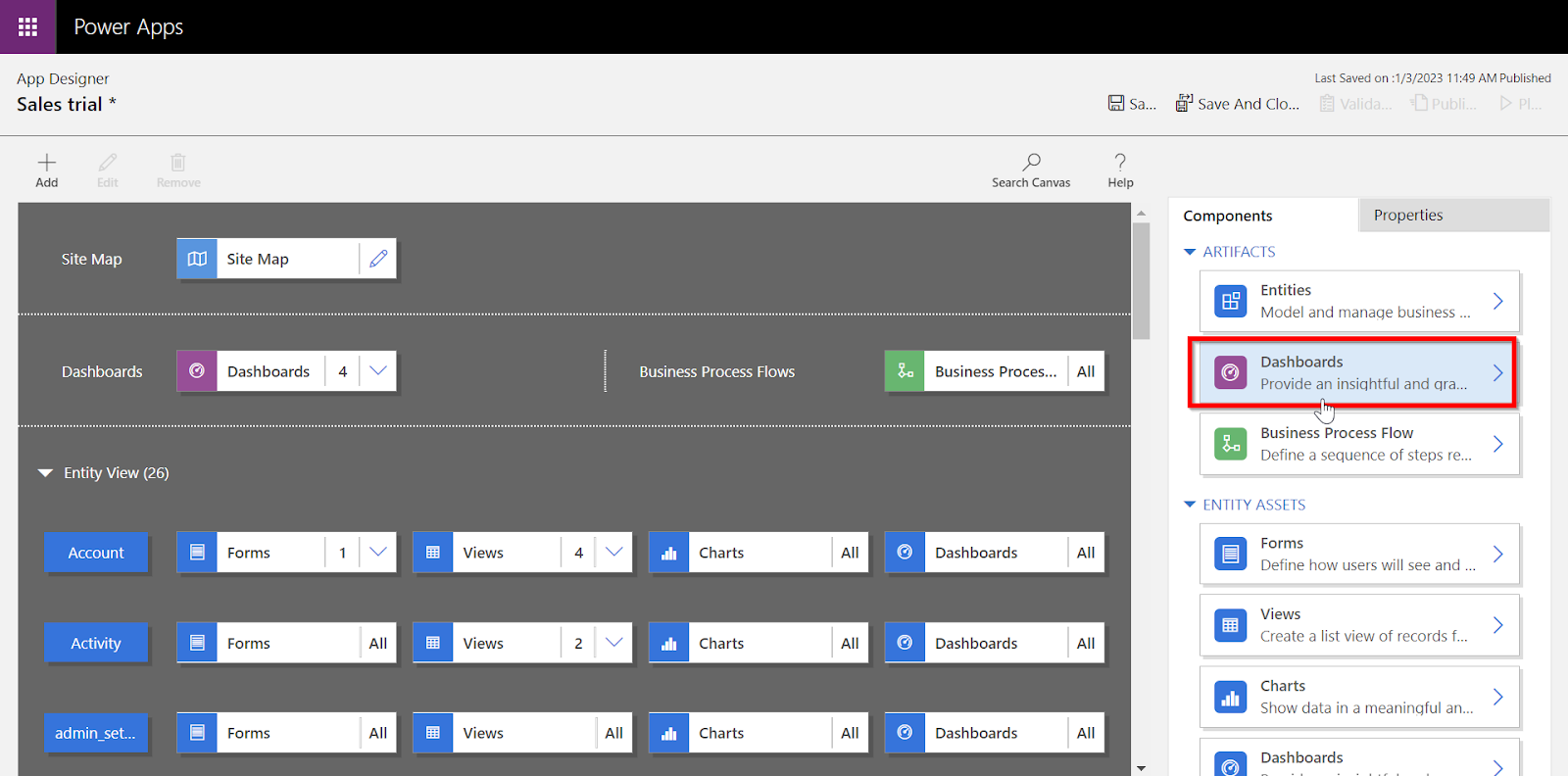Click the Save floppy disk icon

coord(1116,103)
